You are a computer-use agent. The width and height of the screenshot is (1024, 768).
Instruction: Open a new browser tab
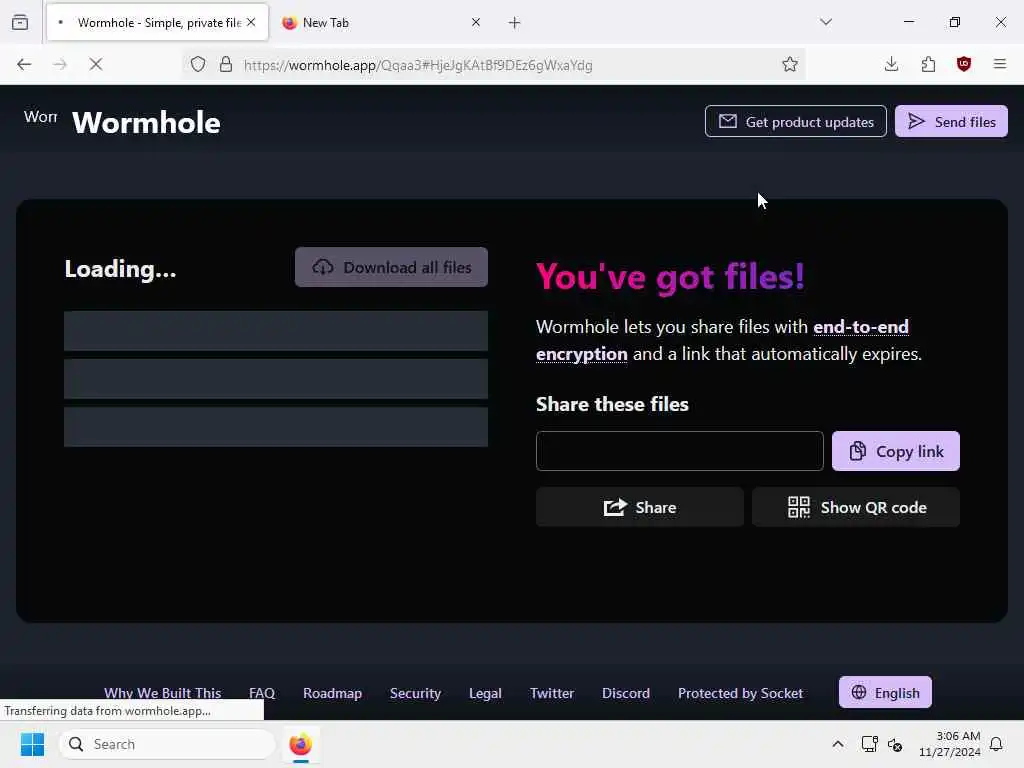(515, 23)
